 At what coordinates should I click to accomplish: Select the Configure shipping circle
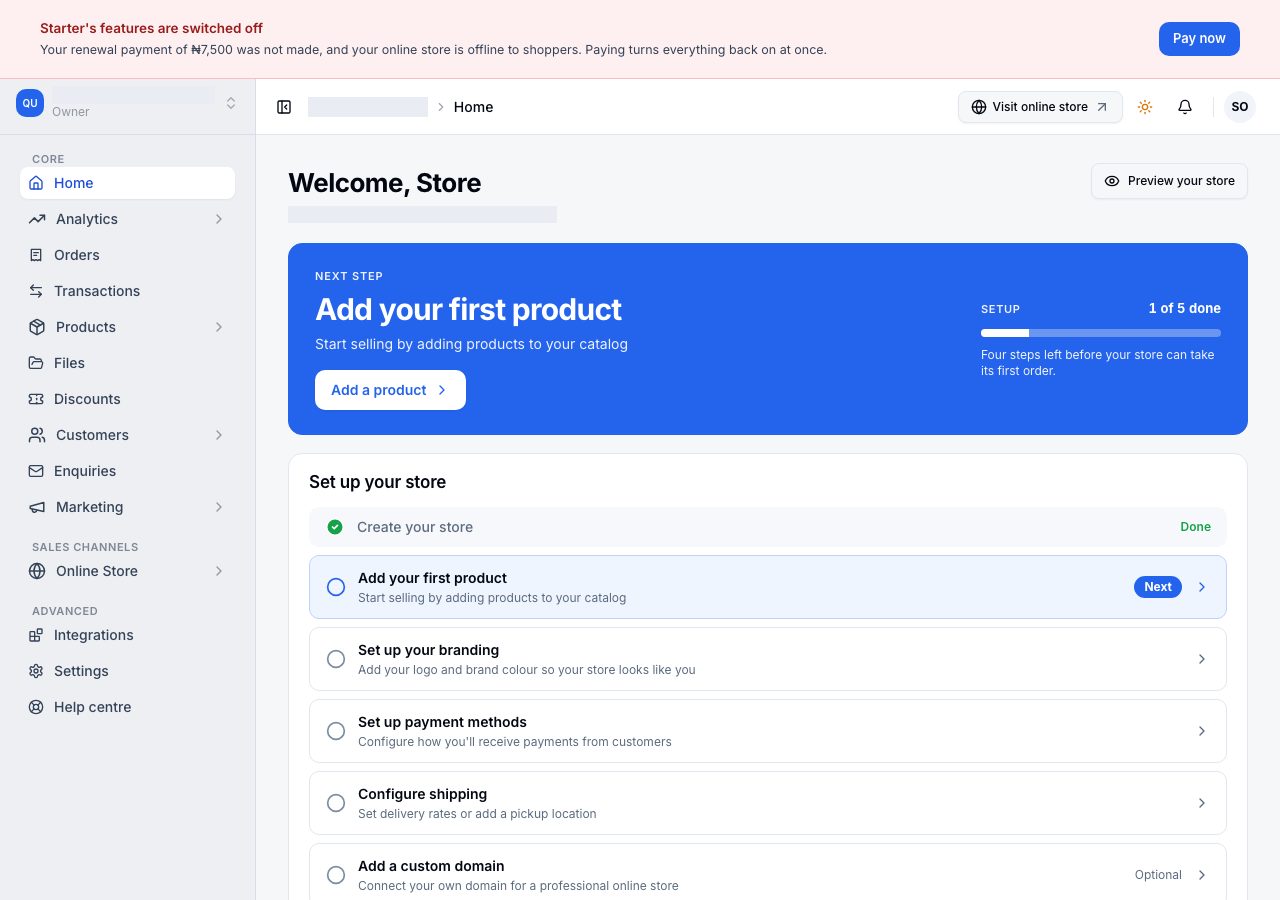(x=336, y=803)
